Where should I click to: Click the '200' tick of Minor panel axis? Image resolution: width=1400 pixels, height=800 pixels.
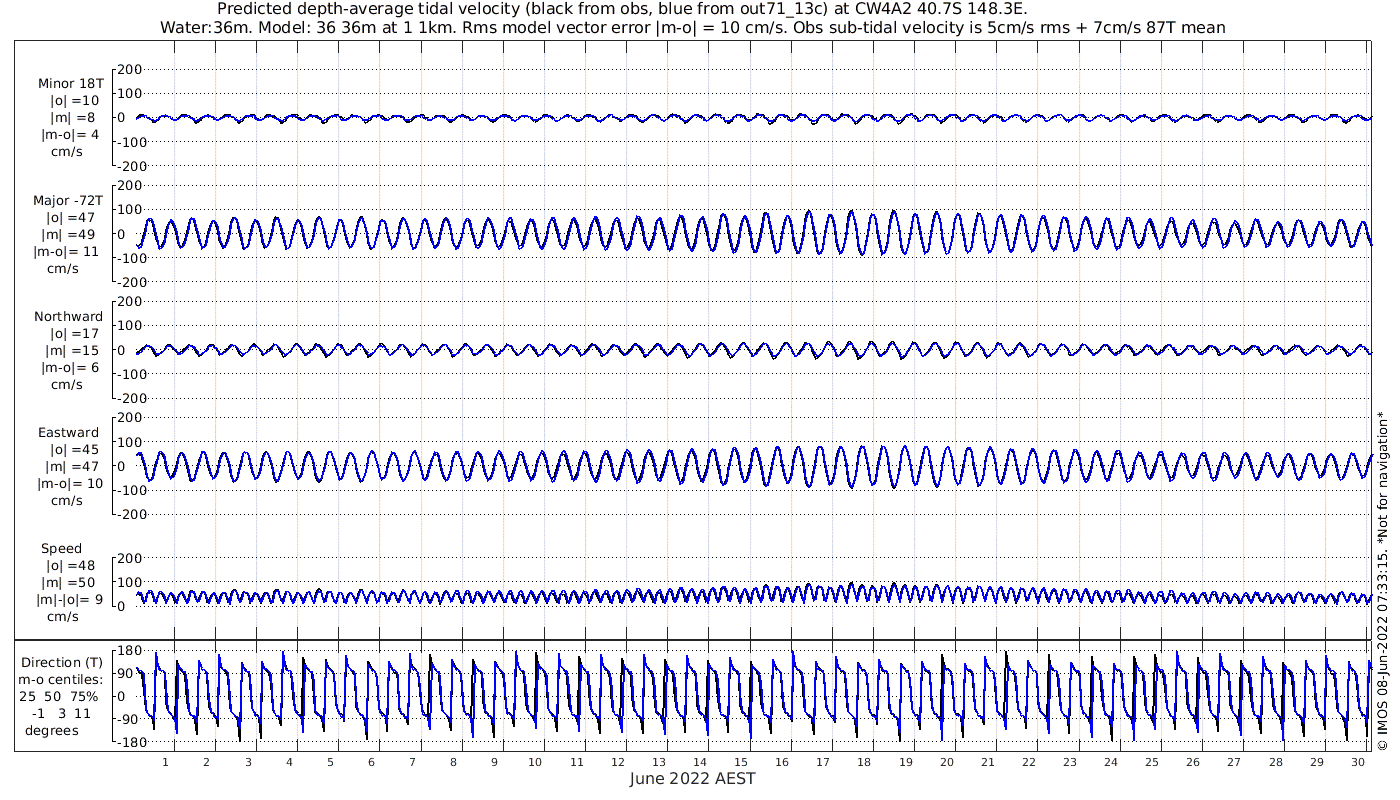130,69
